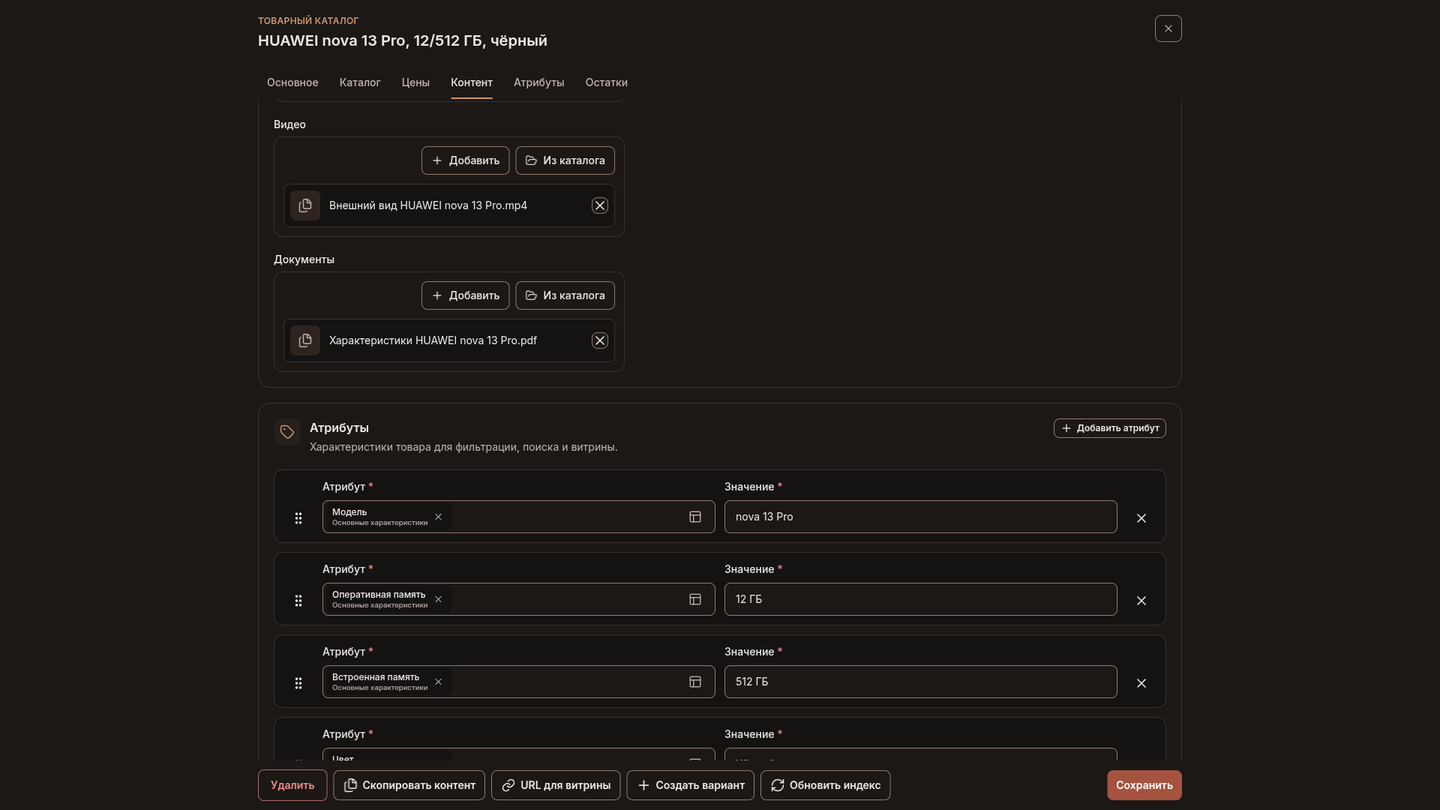Click Из каталога in the Видео section
This screenshot has width=1440, height=810.
(565, 160)
